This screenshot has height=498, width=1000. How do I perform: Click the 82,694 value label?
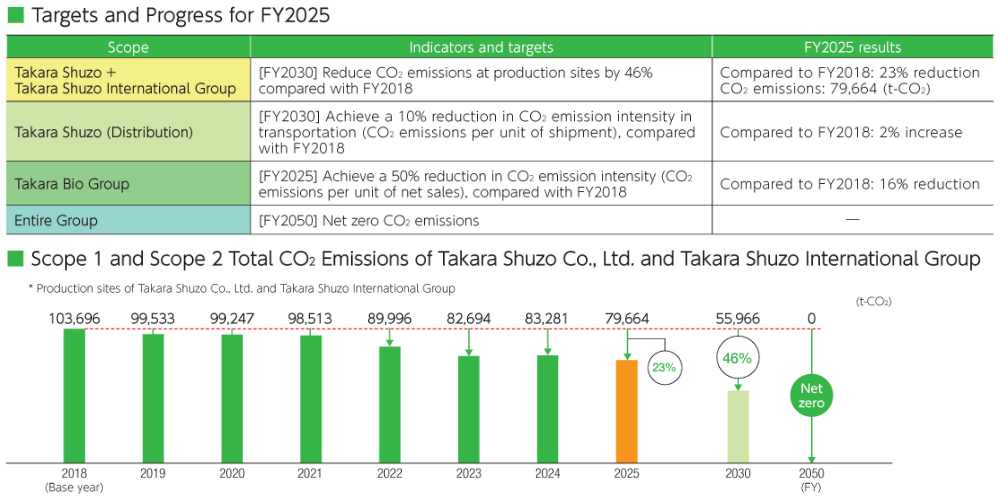(x=468, y=318)
